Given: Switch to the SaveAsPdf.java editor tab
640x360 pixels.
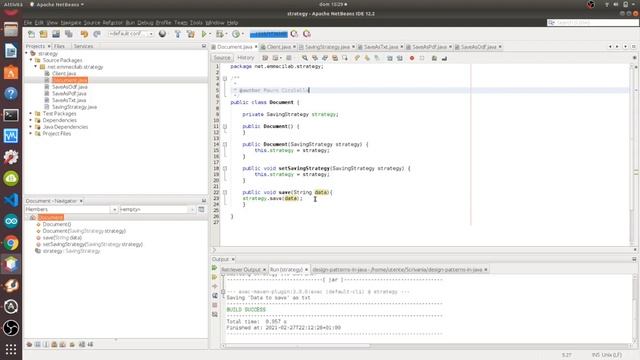Looking at the screenshot, I should (429, 47).
